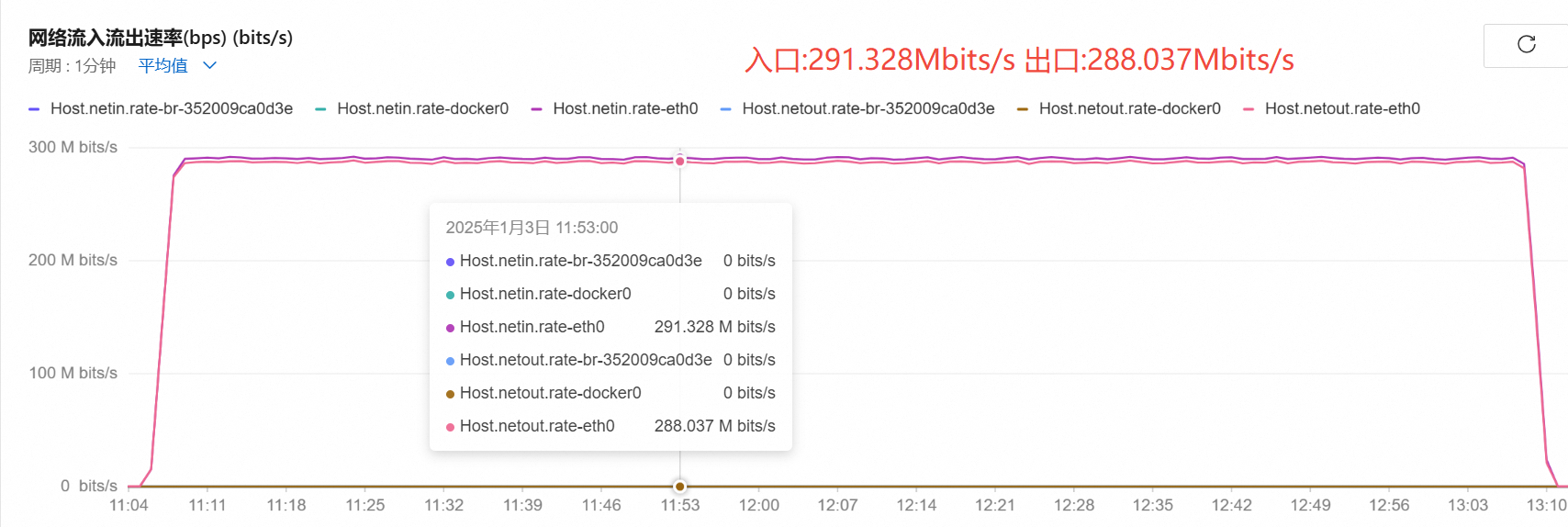Click the chevron next to 平均值
The width and height of the screenshot is (1568, 527).
click(x=209, y=65)
